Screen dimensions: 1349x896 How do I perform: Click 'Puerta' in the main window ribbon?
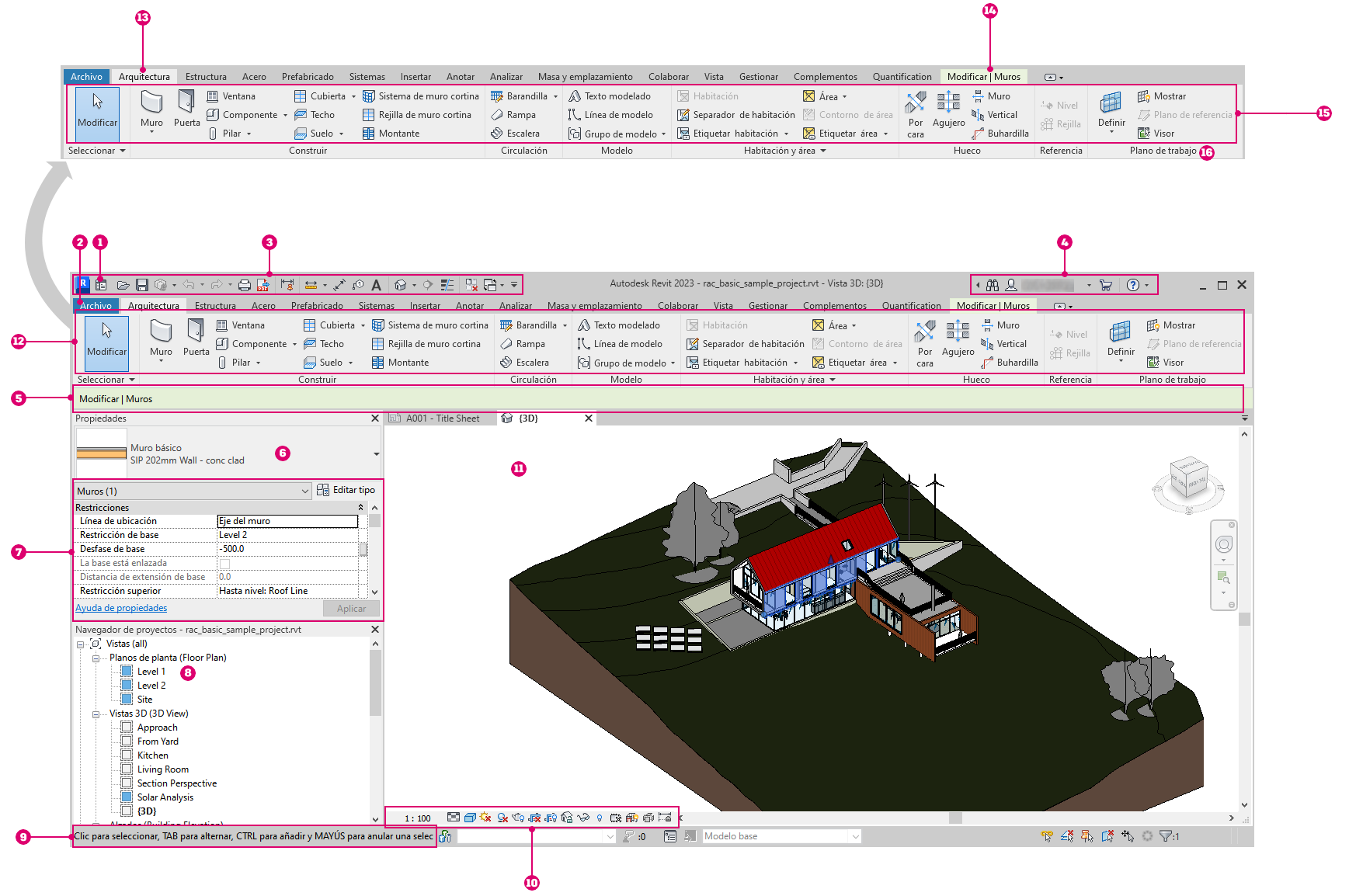(x=196, y=336)
